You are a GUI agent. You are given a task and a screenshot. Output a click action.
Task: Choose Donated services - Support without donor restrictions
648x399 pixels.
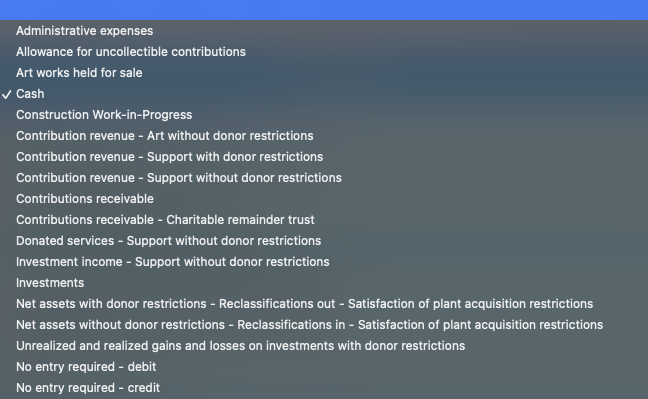click(324, 241)
